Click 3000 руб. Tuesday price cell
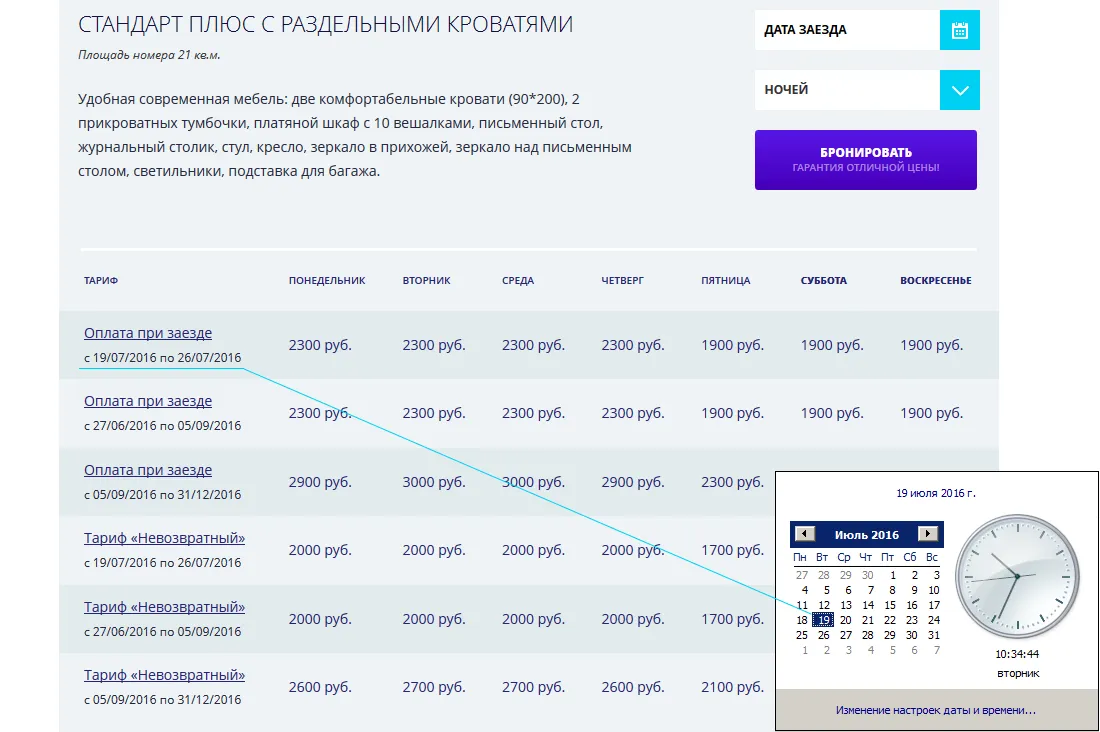1100x732 pixels. 434,482
